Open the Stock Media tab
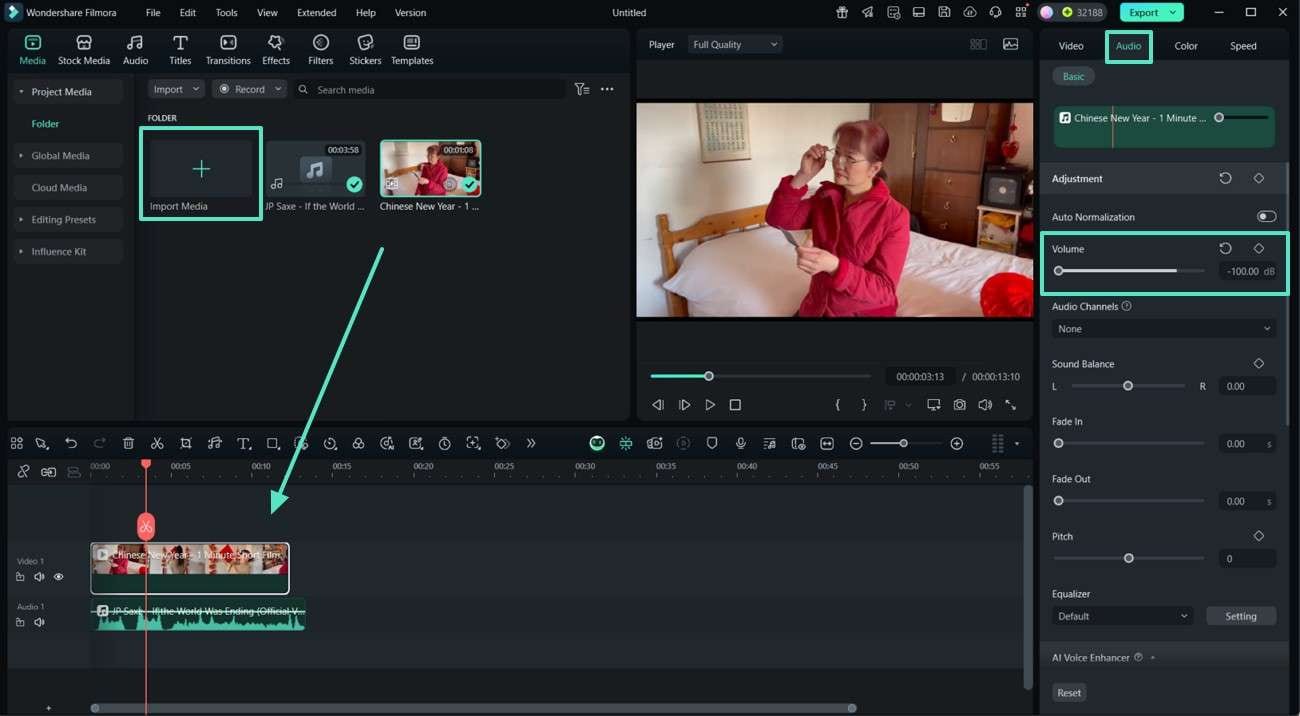This screenshot has height=716, width=1300. tap(84, 50)
